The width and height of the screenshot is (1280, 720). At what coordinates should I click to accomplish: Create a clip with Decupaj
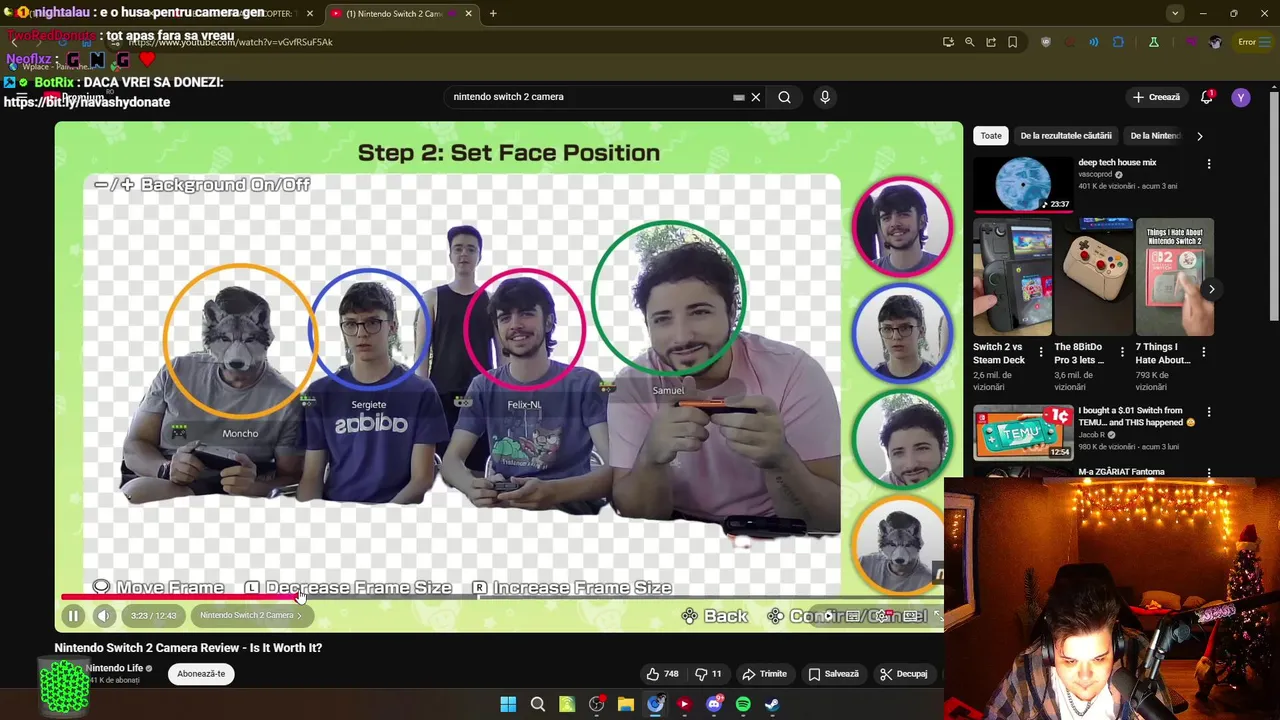[903, 674]
